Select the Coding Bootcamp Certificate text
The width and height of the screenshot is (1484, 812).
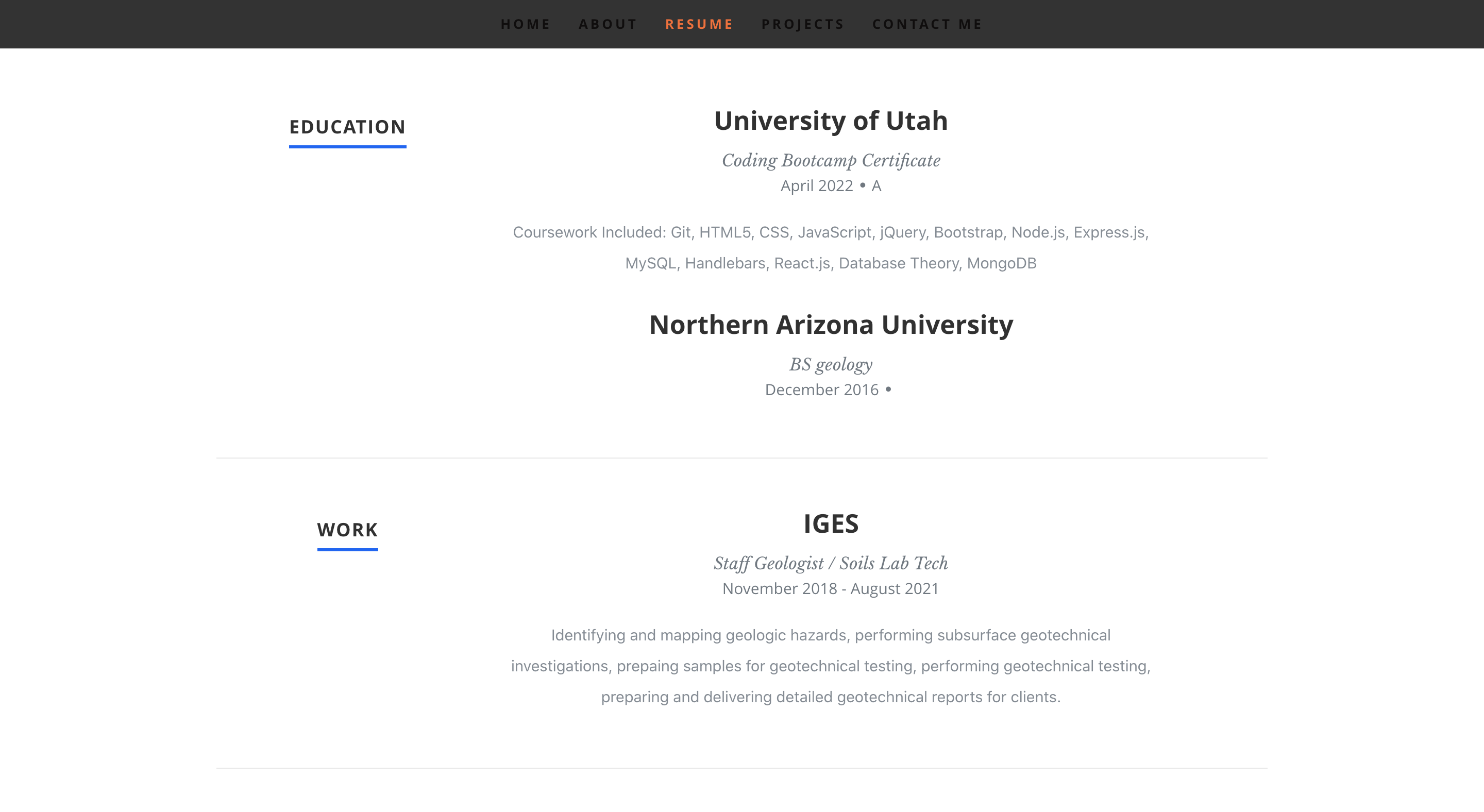click(x=830, y=161)
